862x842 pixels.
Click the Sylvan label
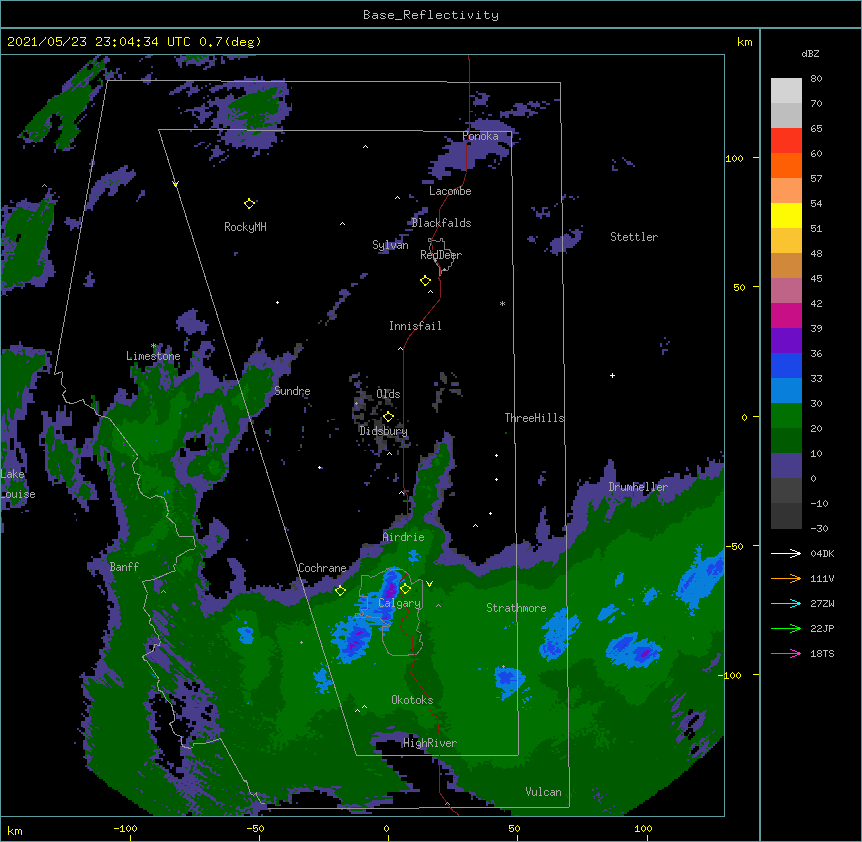(x=390, y=245)
